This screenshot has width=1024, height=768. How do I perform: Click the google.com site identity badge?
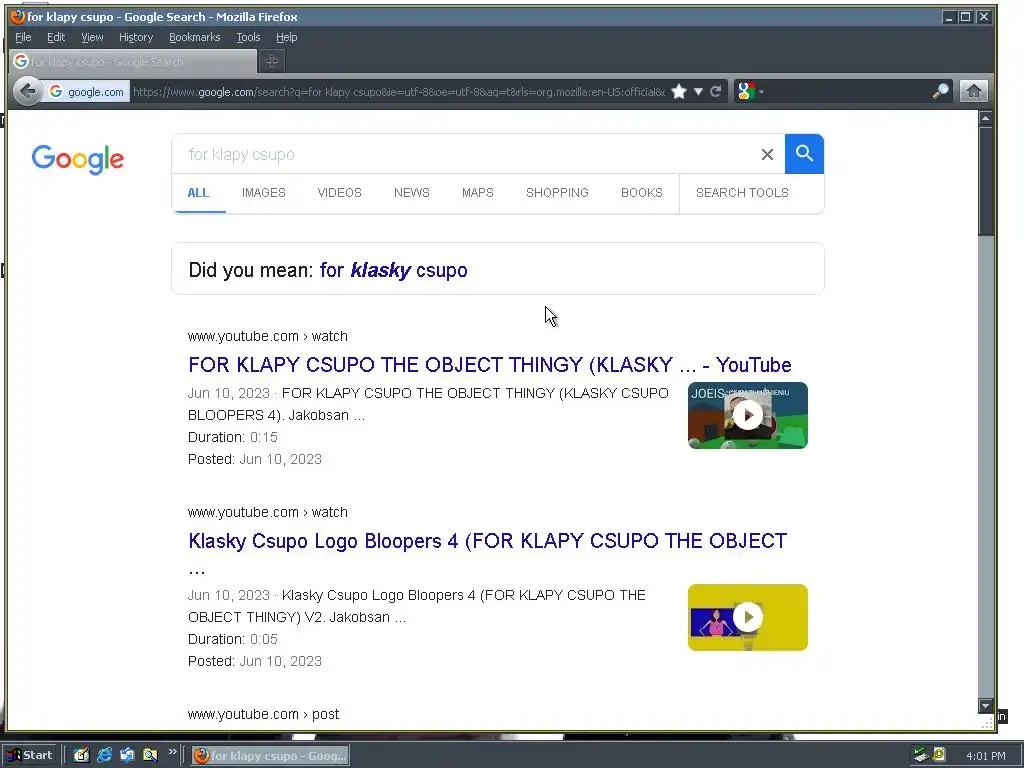87,92
